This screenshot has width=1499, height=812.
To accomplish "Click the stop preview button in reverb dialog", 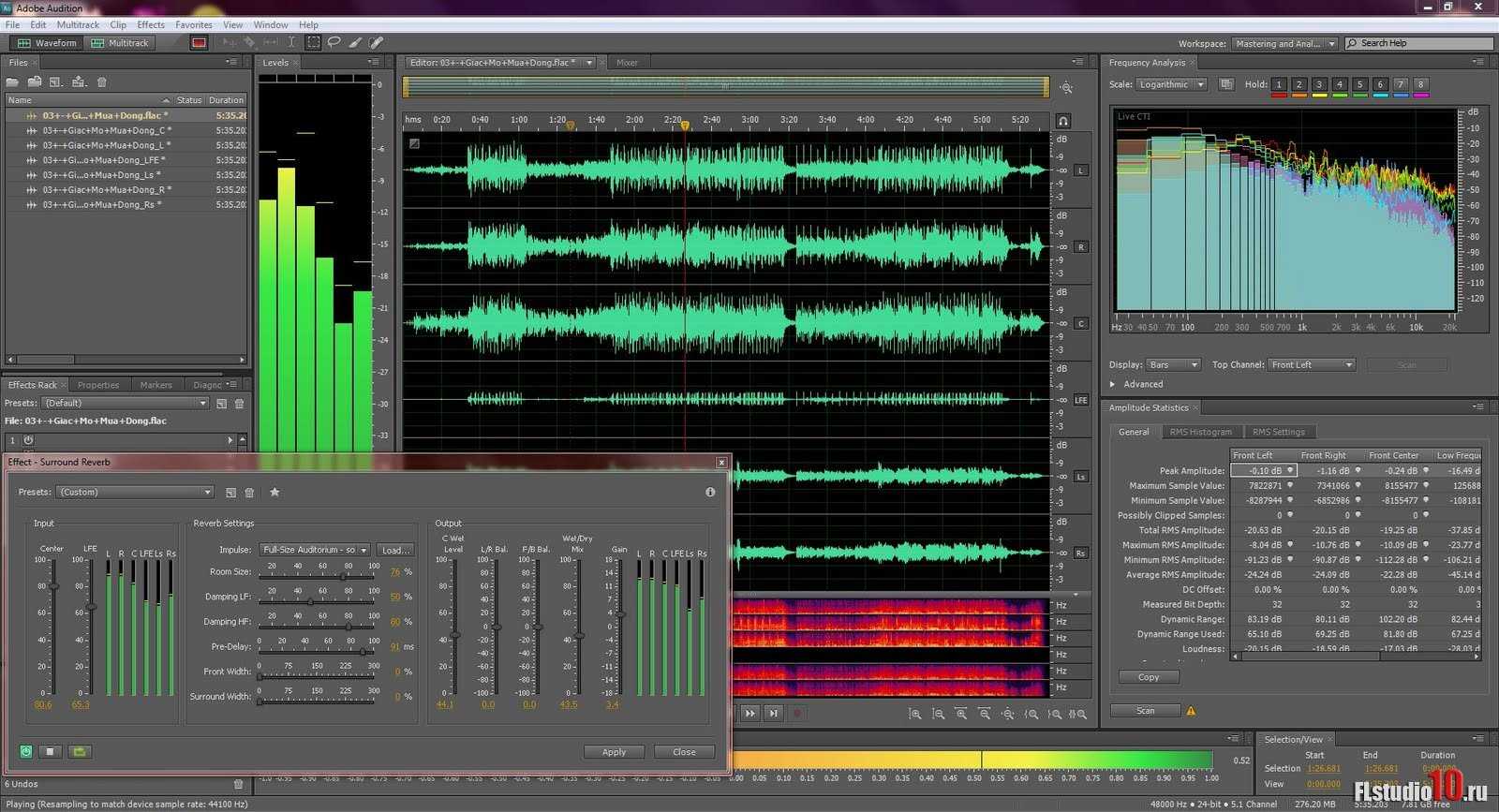I will coord(51,751).
